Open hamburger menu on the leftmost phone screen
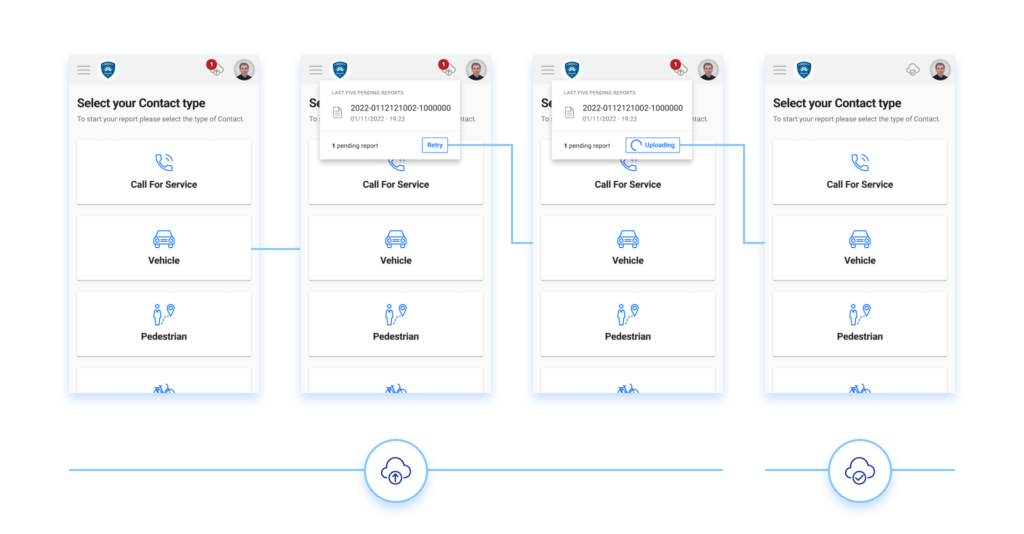Screen dimensions: 1024x534 (x=84, y=70)
